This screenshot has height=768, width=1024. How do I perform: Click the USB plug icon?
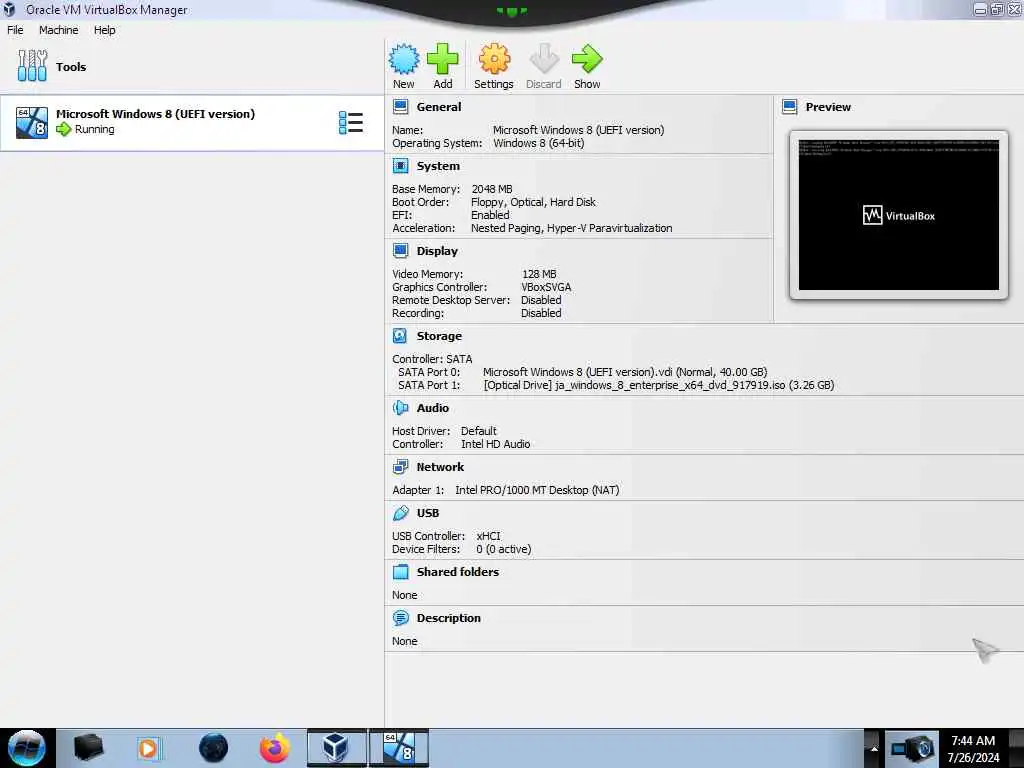pyautogui.click(x=400, y=513)
